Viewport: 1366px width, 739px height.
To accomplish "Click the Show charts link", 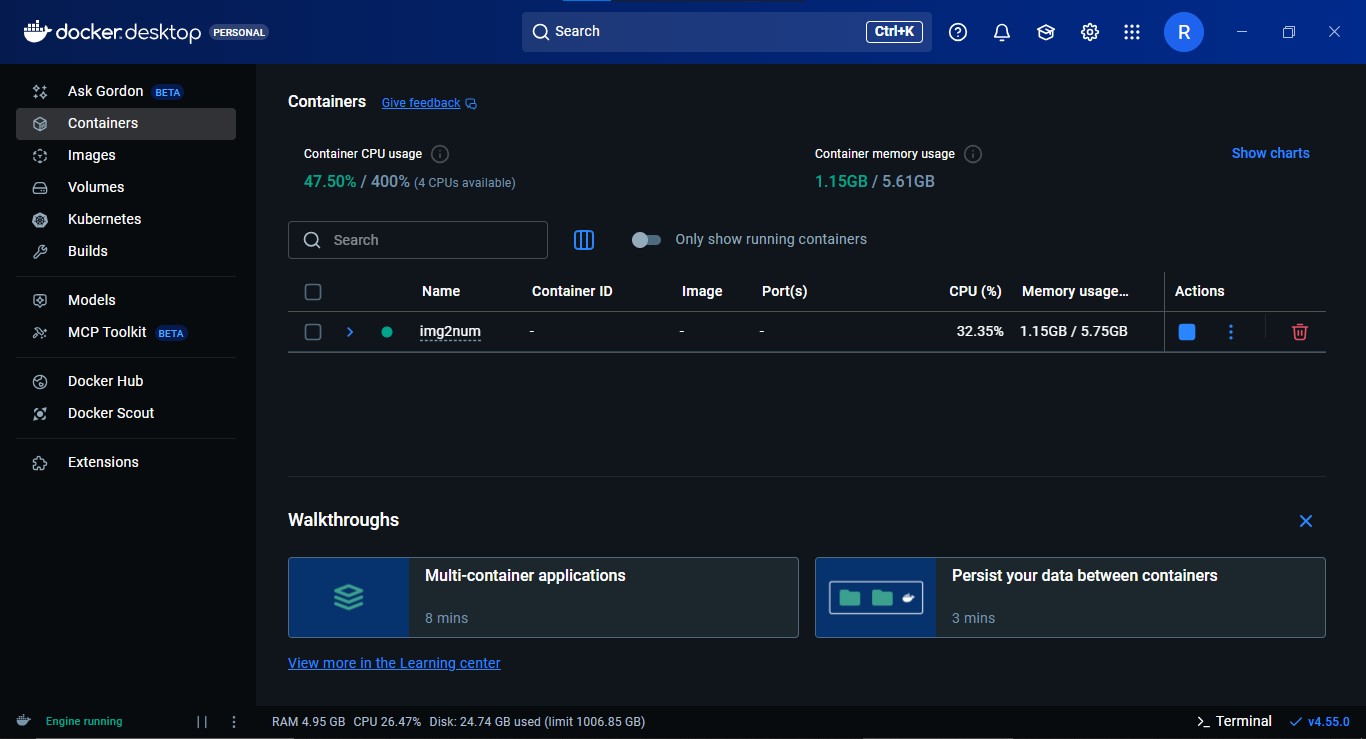I will (x=1270, y=152).
